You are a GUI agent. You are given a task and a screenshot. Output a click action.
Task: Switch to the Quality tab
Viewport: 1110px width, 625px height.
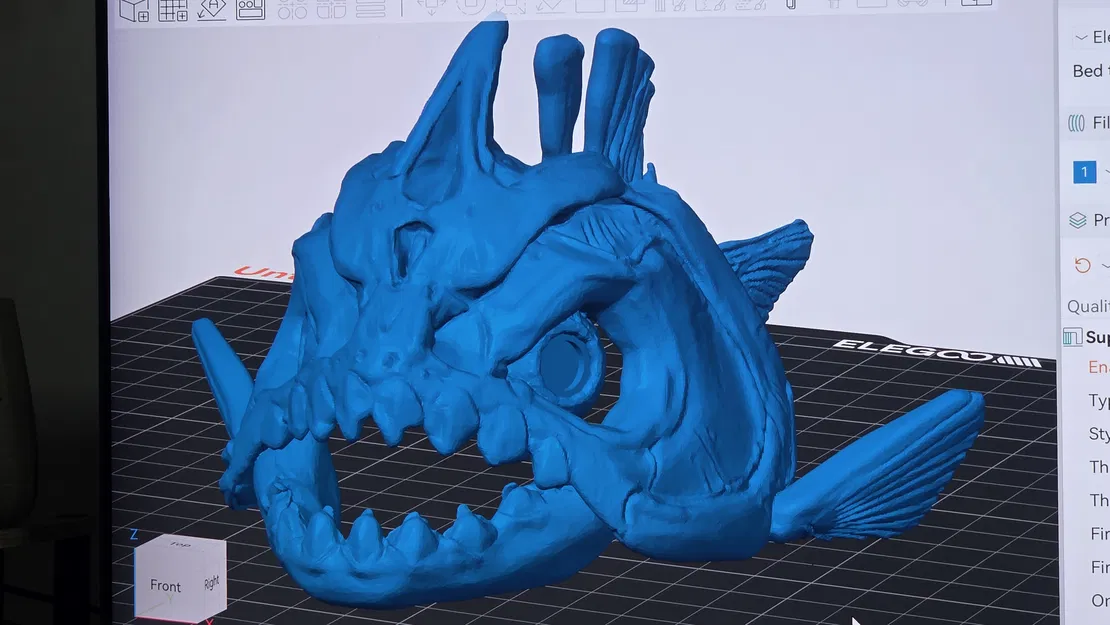tap(1088, 306)
